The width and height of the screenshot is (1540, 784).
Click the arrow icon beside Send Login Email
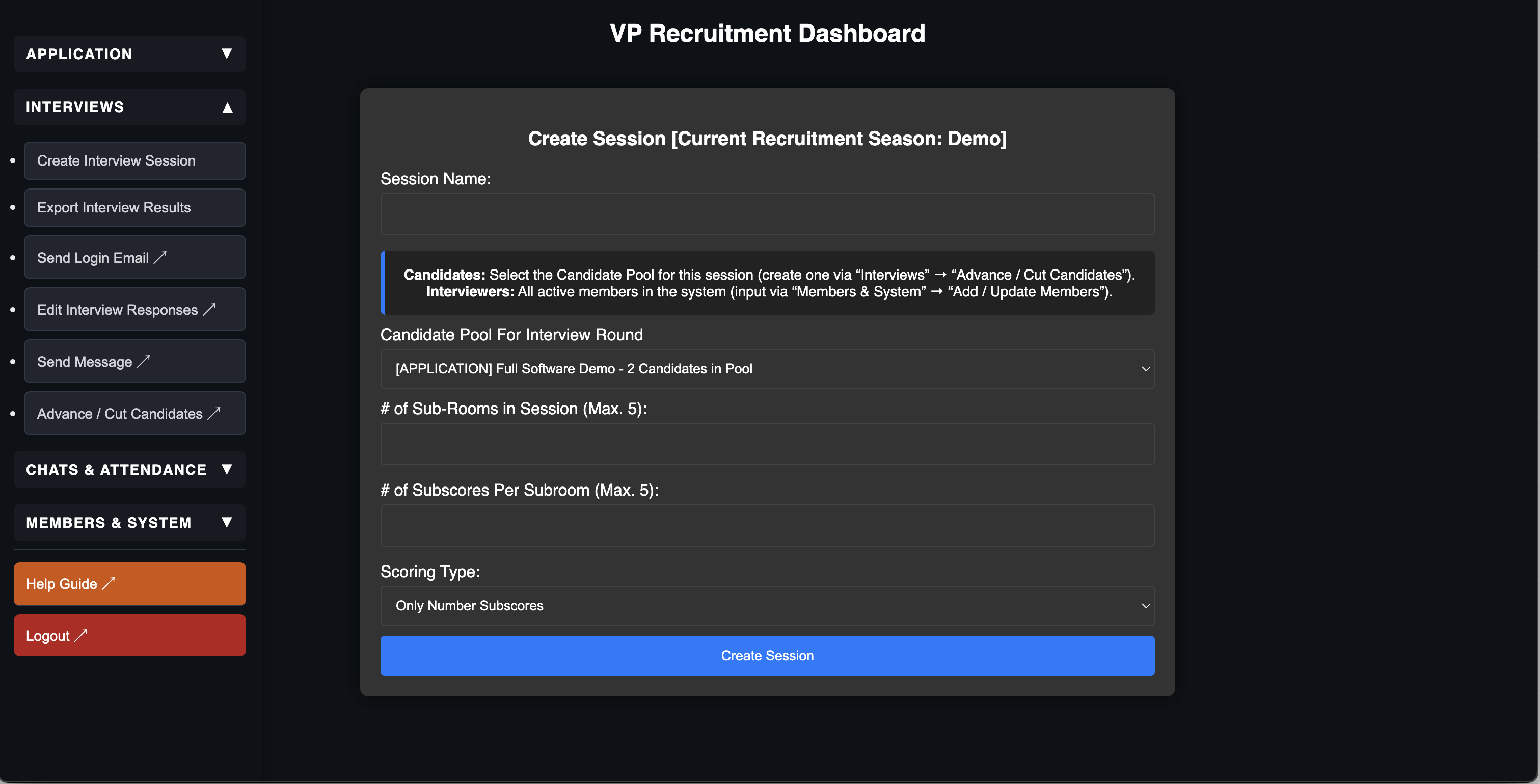click(x=160, y=257)
